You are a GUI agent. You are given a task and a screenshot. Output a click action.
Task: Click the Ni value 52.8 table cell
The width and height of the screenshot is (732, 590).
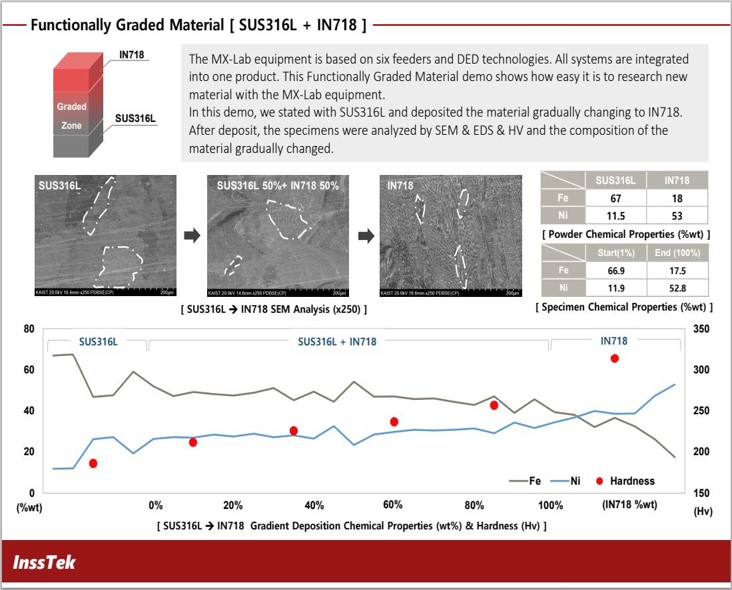[x=677, y=288]
